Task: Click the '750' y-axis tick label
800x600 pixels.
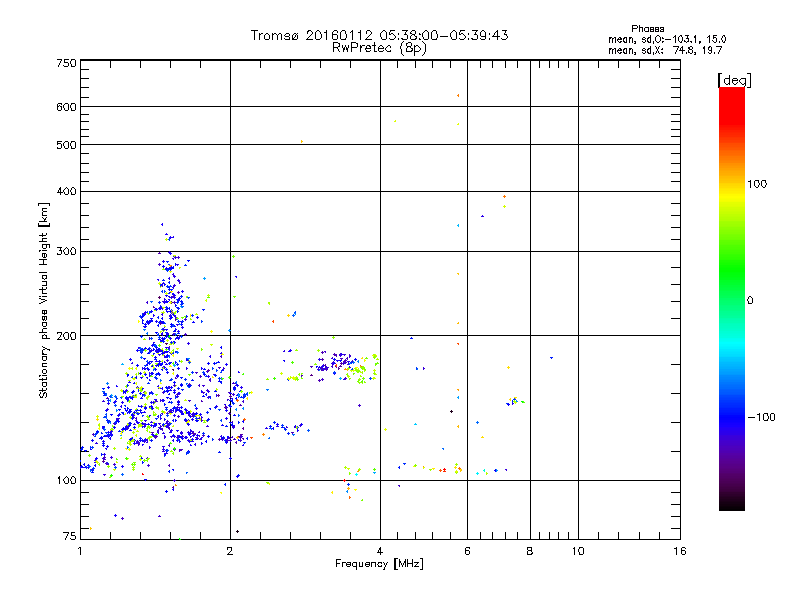Action: [x=66, y=63]
